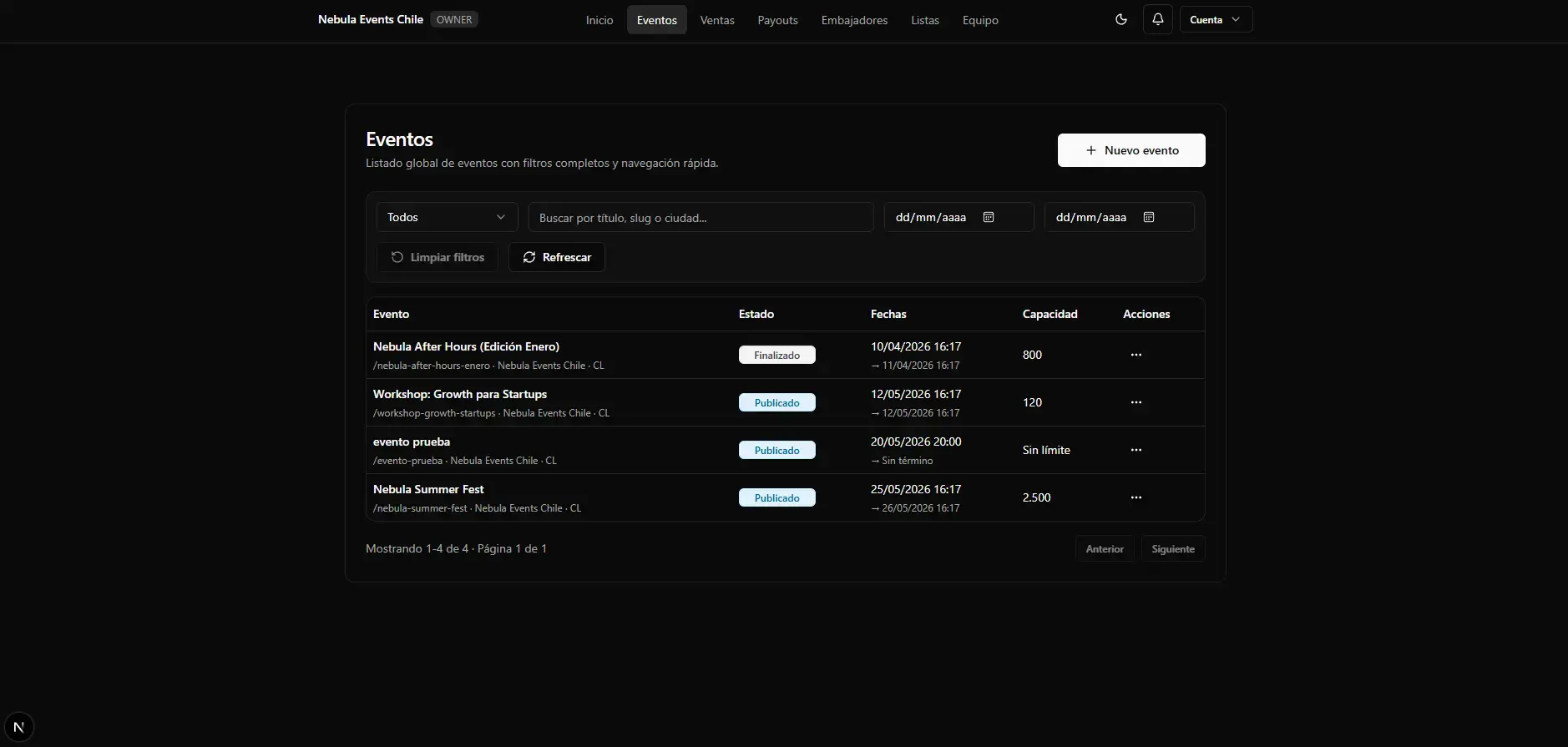
Task: Click the Finalizado status badge
Action: [777, 355]
